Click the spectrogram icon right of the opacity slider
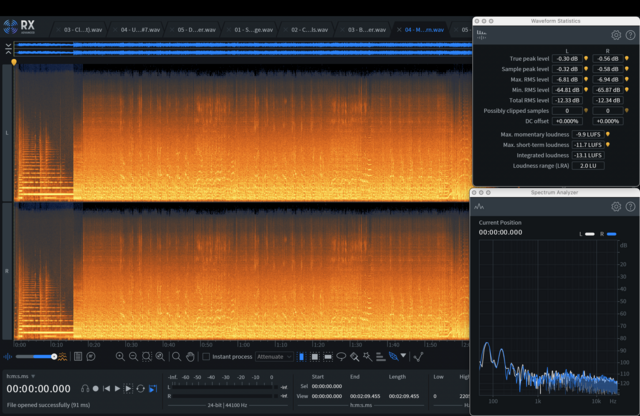Screen dimensions: 640x416 point(62,357)
